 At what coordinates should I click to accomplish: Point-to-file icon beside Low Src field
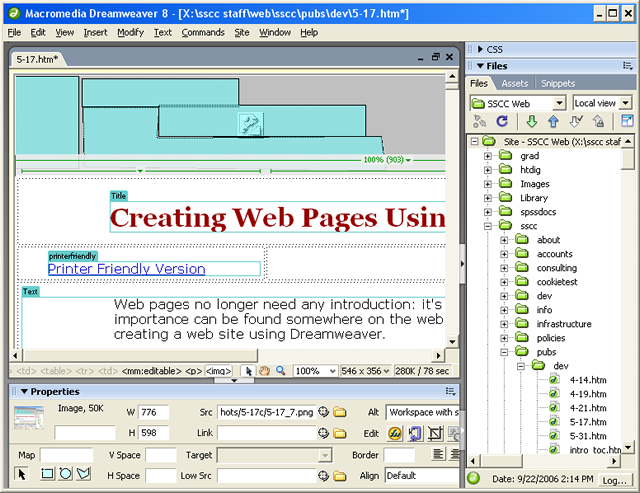click(323, 476)
